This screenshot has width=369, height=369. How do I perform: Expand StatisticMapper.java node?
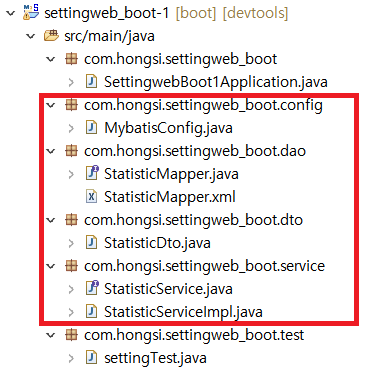[x=71, y=174]
